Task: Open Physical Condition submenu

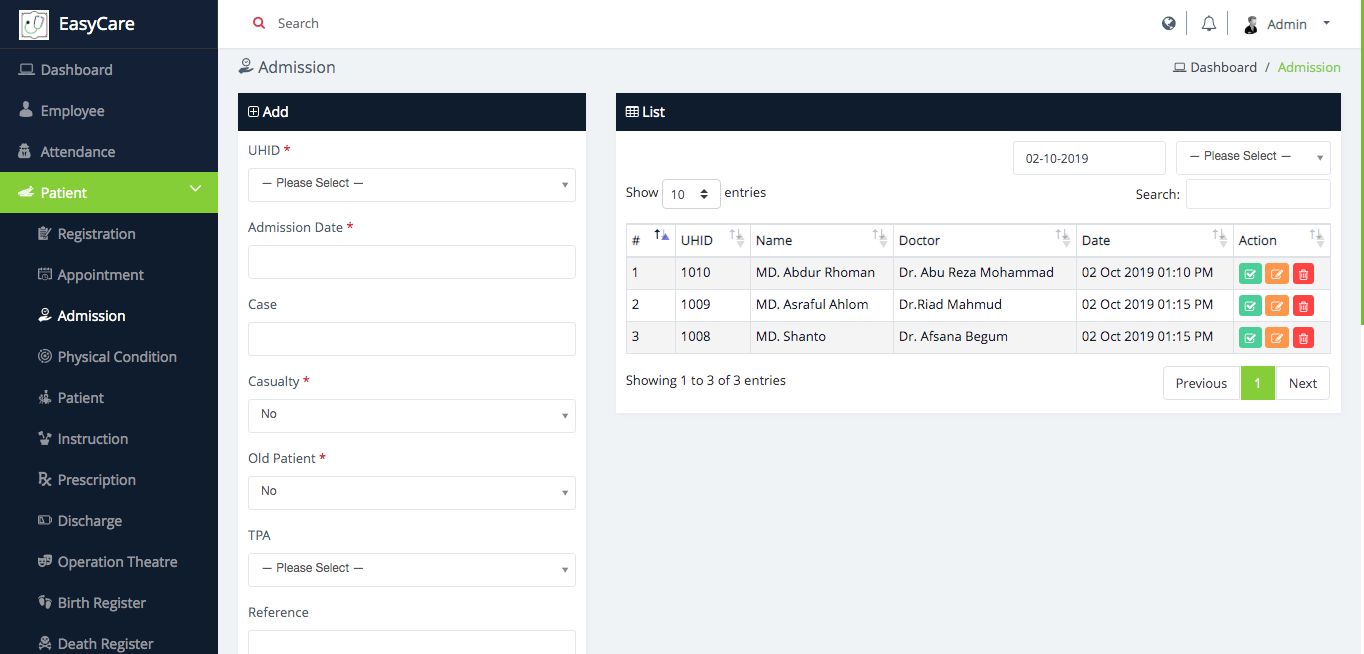Action: point(109,357)
